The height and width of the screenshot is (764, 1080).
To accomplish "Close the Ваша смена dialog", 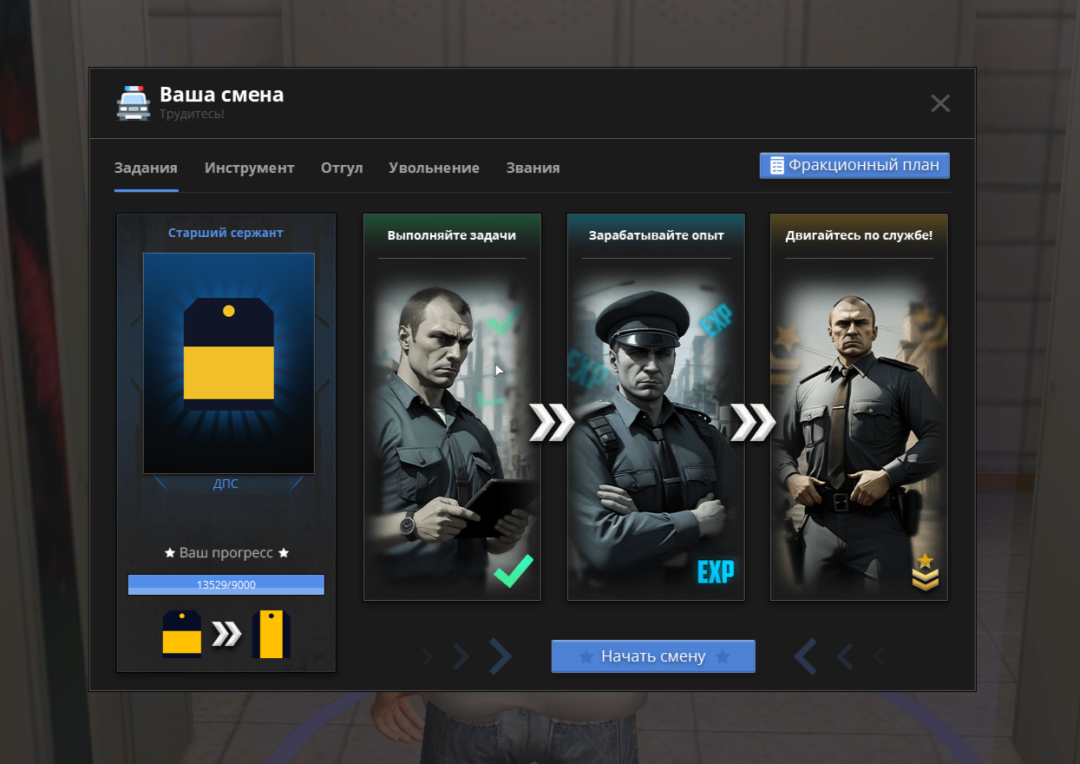I will click(x=940, y=103).
